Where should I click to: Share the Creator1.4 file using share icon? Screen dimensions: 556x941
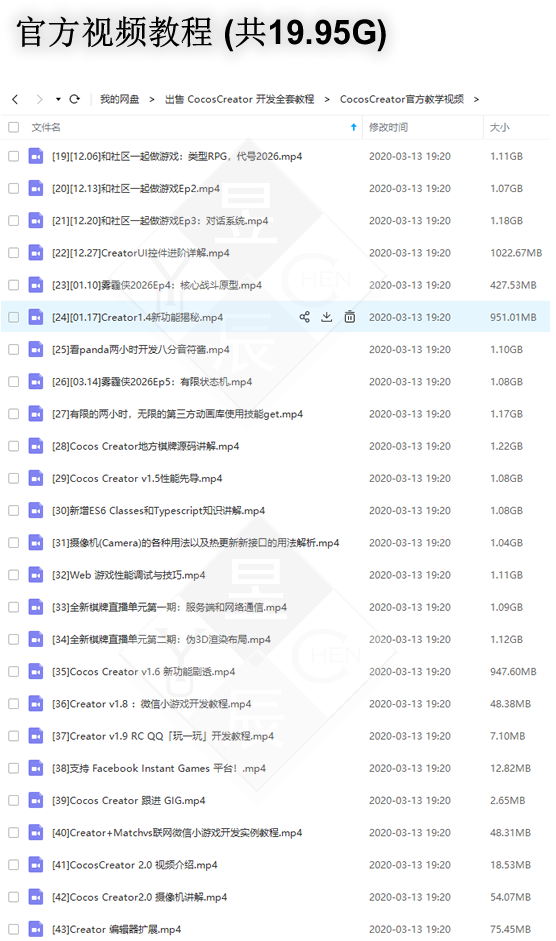coord(304,317)
